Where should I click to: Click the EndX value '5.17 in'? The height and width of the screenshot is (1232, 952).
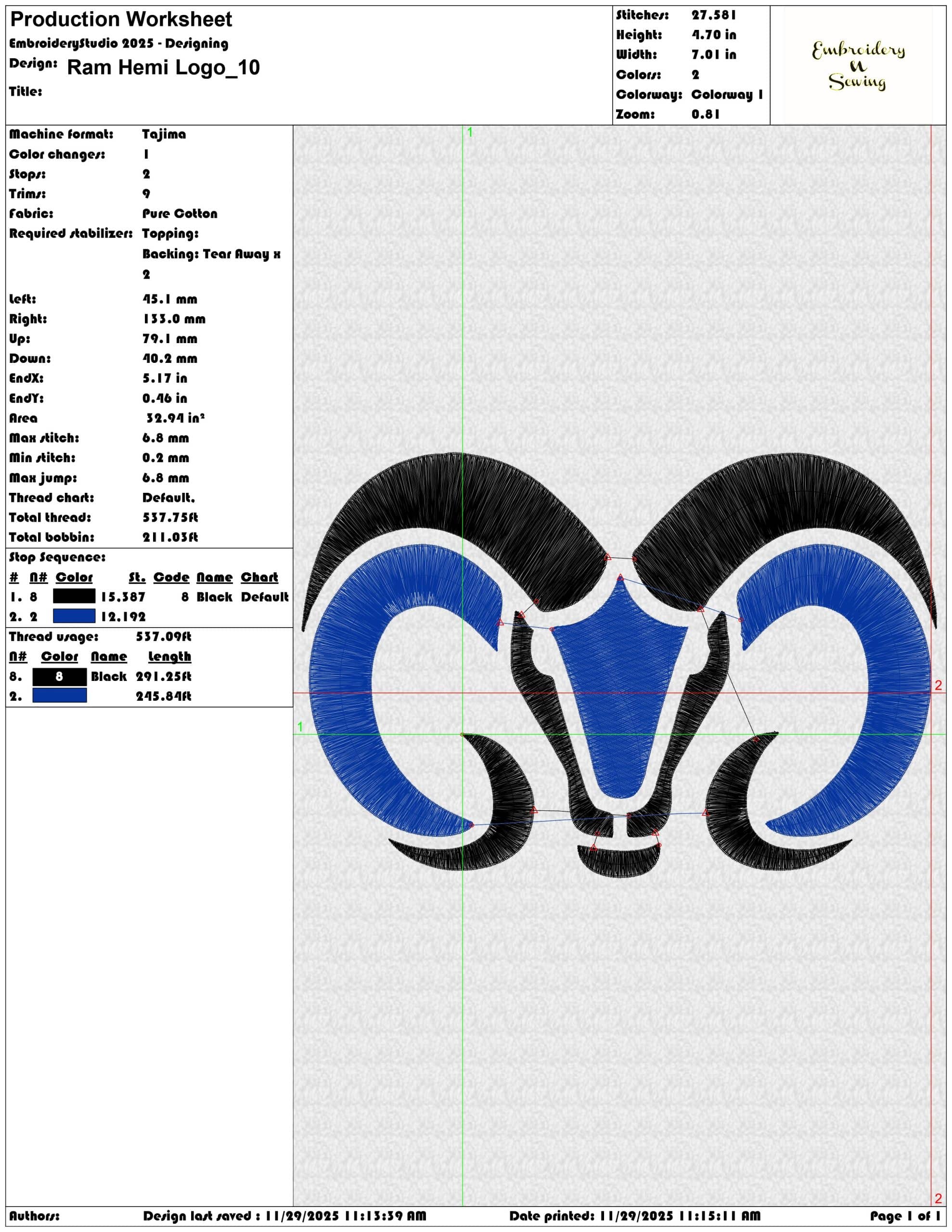tap(165, 379)
